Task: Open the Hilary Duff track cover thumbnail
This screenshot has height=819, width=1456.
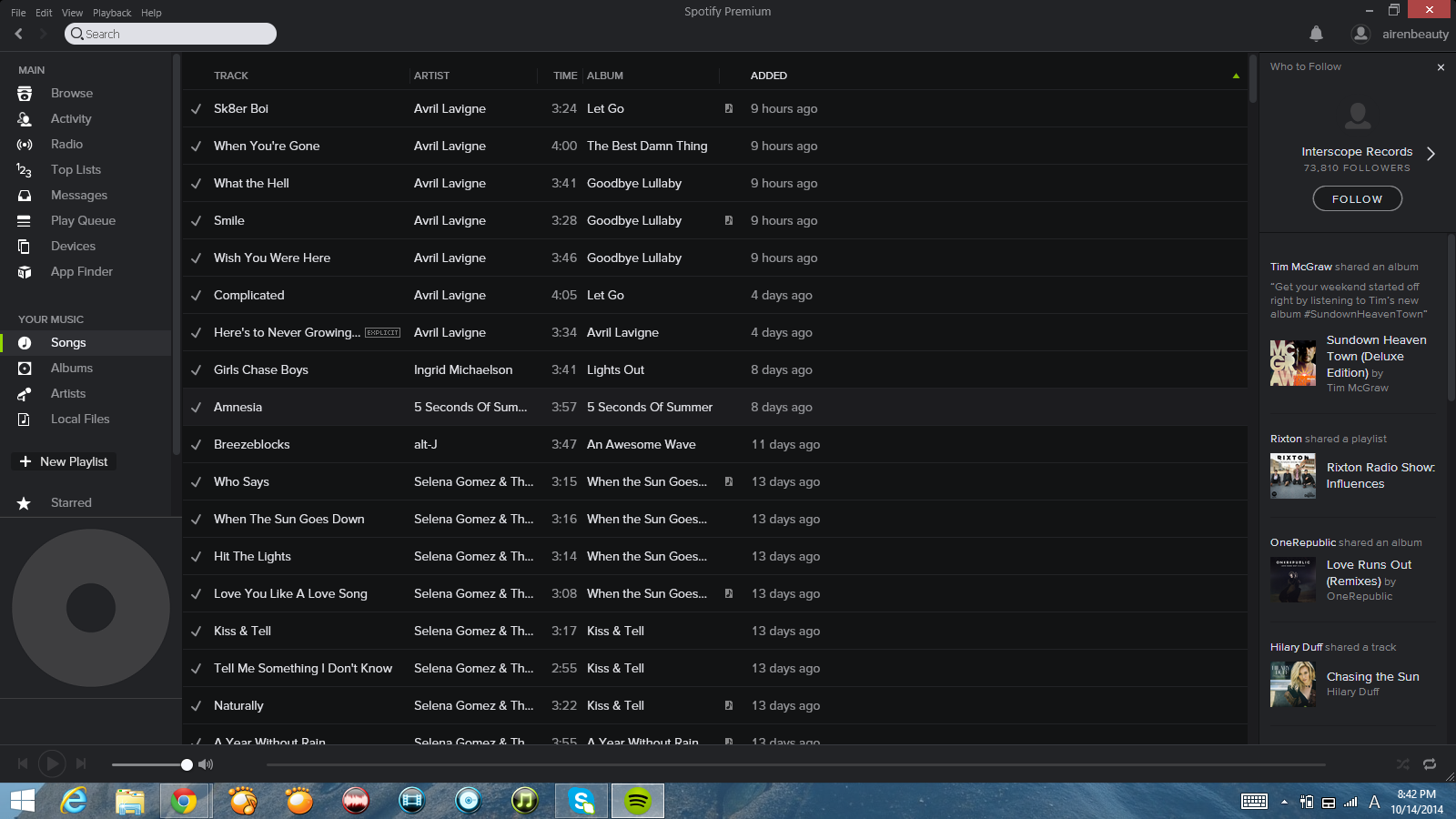Action: pyautogui.click(x=1293, y=684)
